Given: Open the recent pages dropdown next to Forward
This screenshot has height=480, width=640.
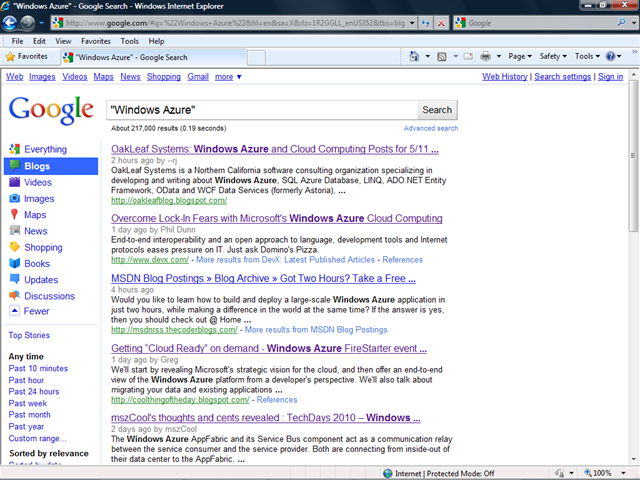Looking at the screenshot, I should point(41,23).
